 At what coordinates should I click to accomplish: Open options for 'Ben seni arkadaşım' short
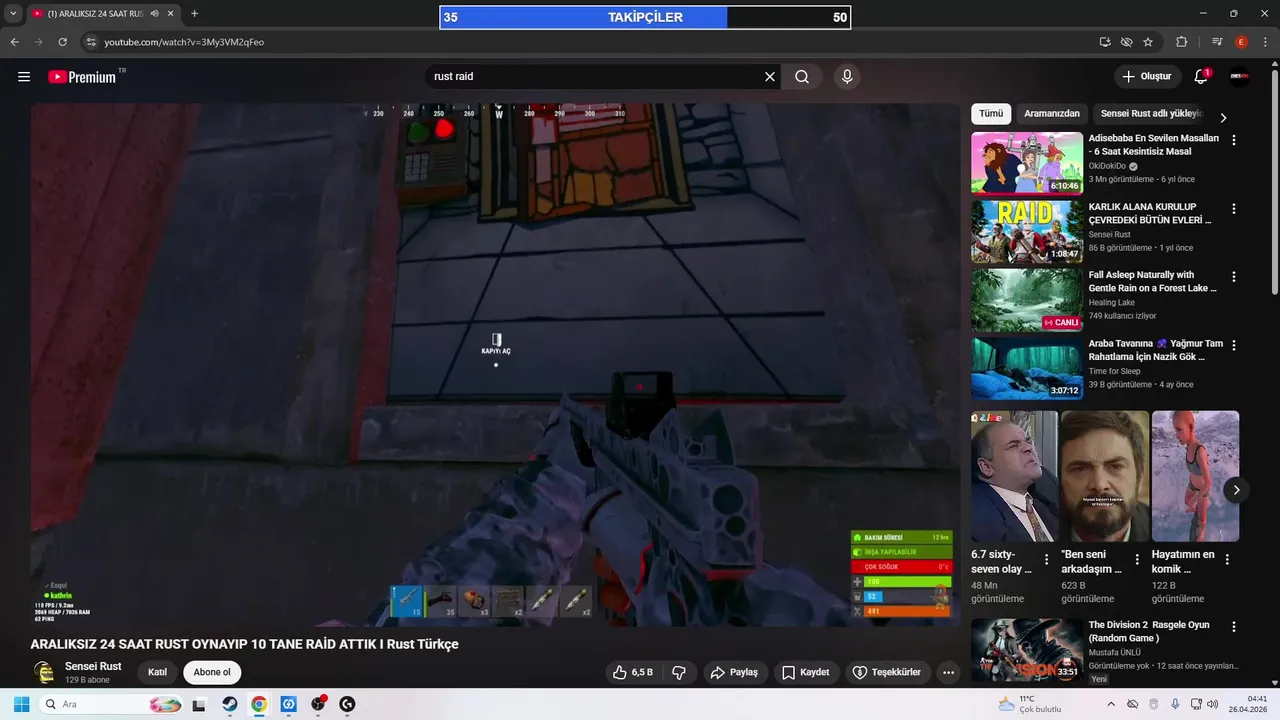click(x=1137, y=560)
